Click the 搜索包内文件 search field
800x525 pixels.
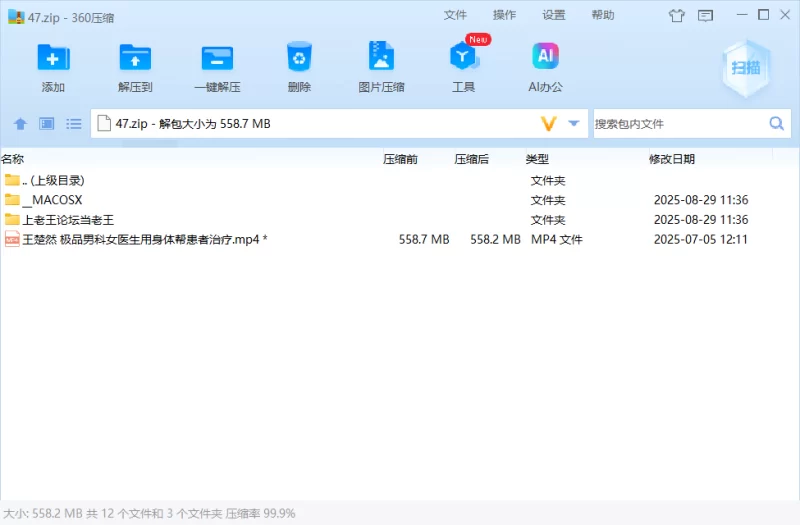click(x=679, y=123)
